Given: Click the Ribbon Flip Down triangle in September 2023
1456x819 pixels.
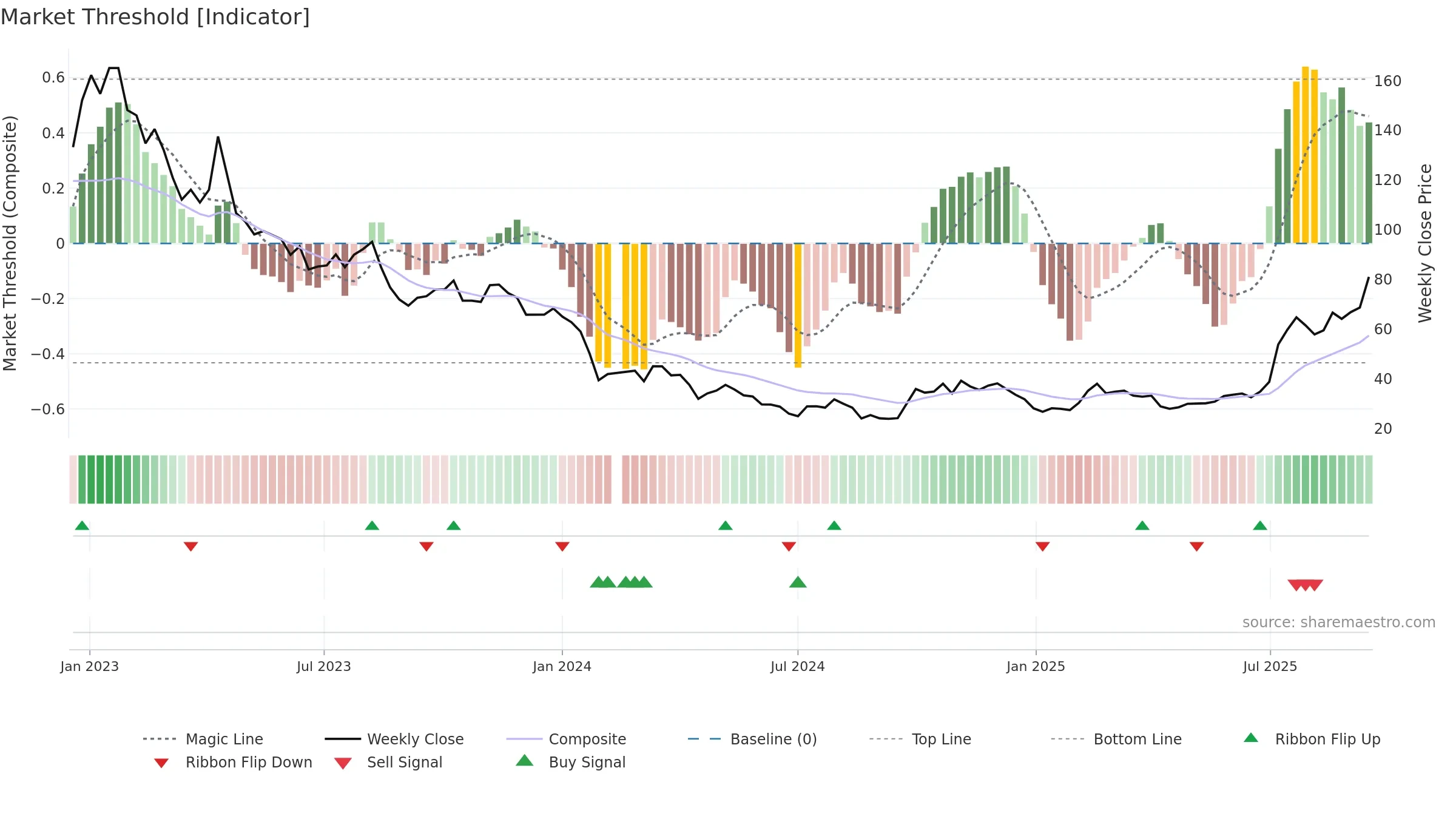Looking at the screenshot, I should 426,547.
